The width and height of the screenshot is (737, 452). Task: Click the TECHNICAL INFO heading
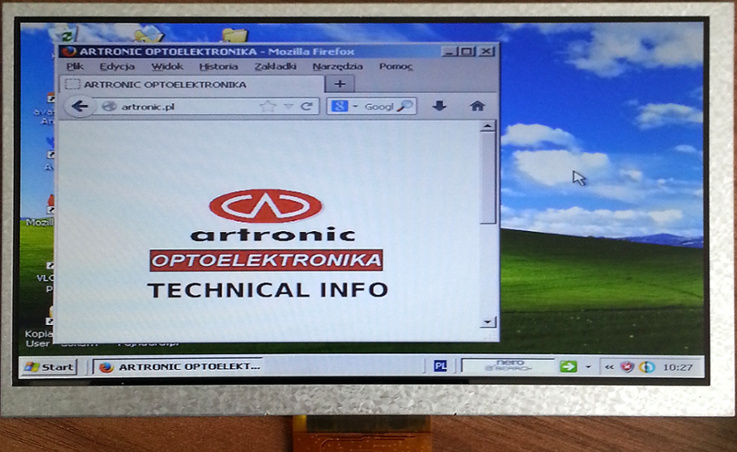coord(268,290)
